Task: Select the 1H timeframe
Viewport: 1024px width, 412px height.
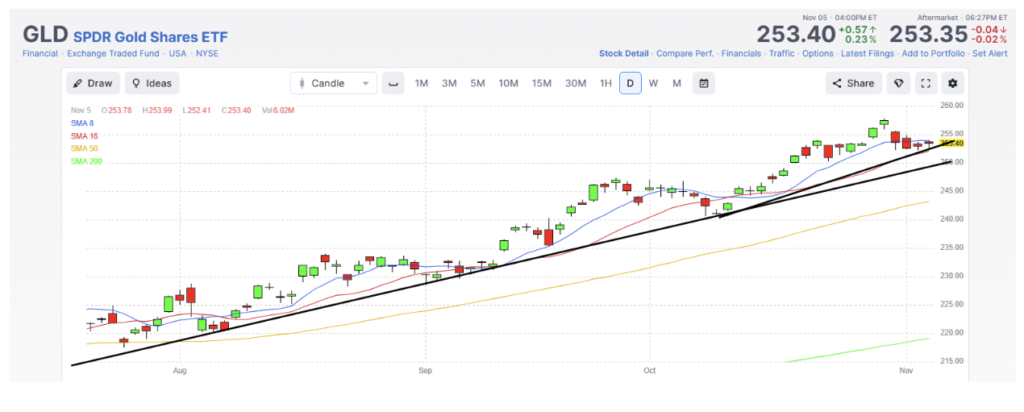Action: (606, 83)
